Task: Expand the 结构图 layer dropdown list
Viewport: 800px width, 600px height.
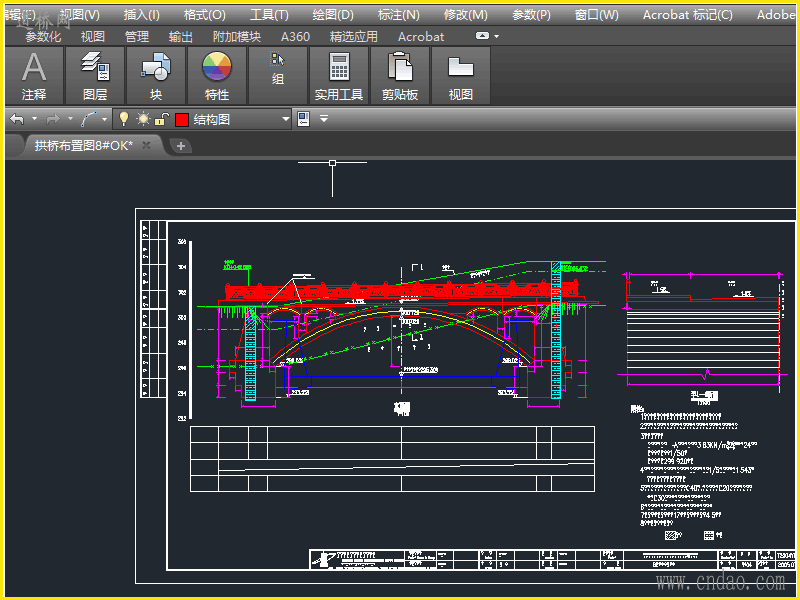Action: (x=286, y=119)
